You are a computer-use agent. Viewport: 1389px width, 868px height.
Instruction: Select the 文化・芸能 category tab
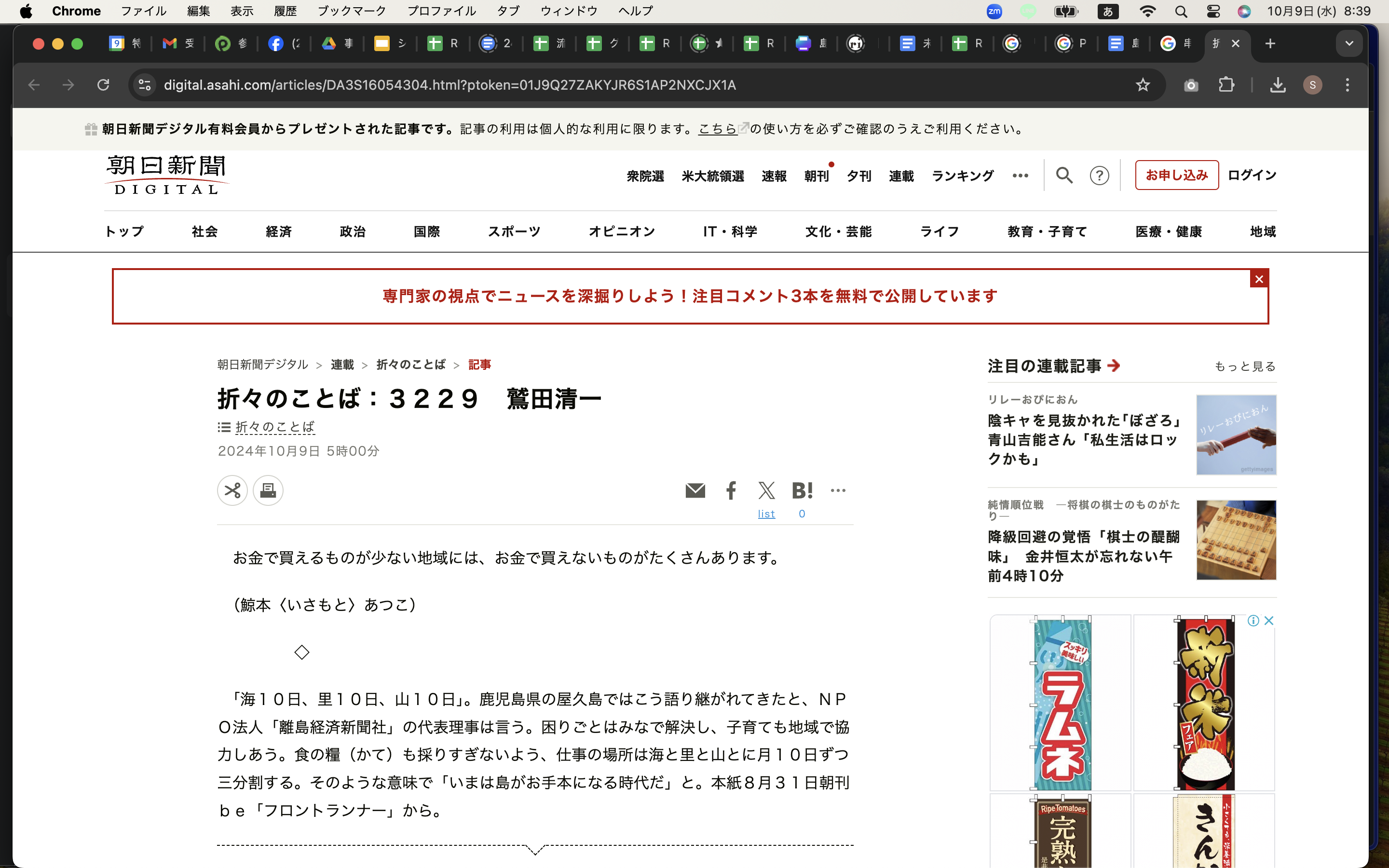tap(838, 231)
